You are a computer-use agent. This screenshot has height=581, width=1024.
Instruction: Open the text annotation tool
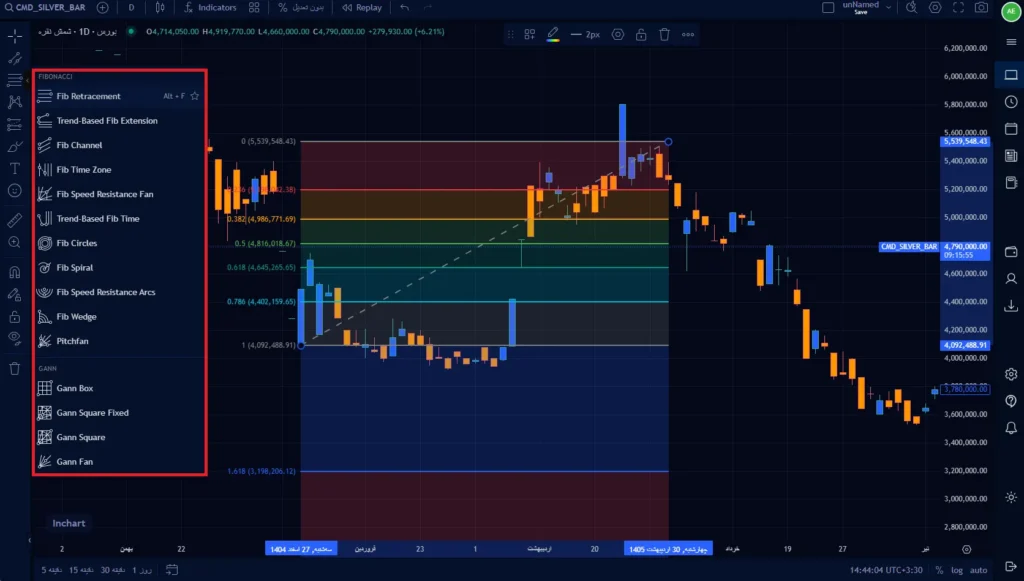(x=14, y=168)
